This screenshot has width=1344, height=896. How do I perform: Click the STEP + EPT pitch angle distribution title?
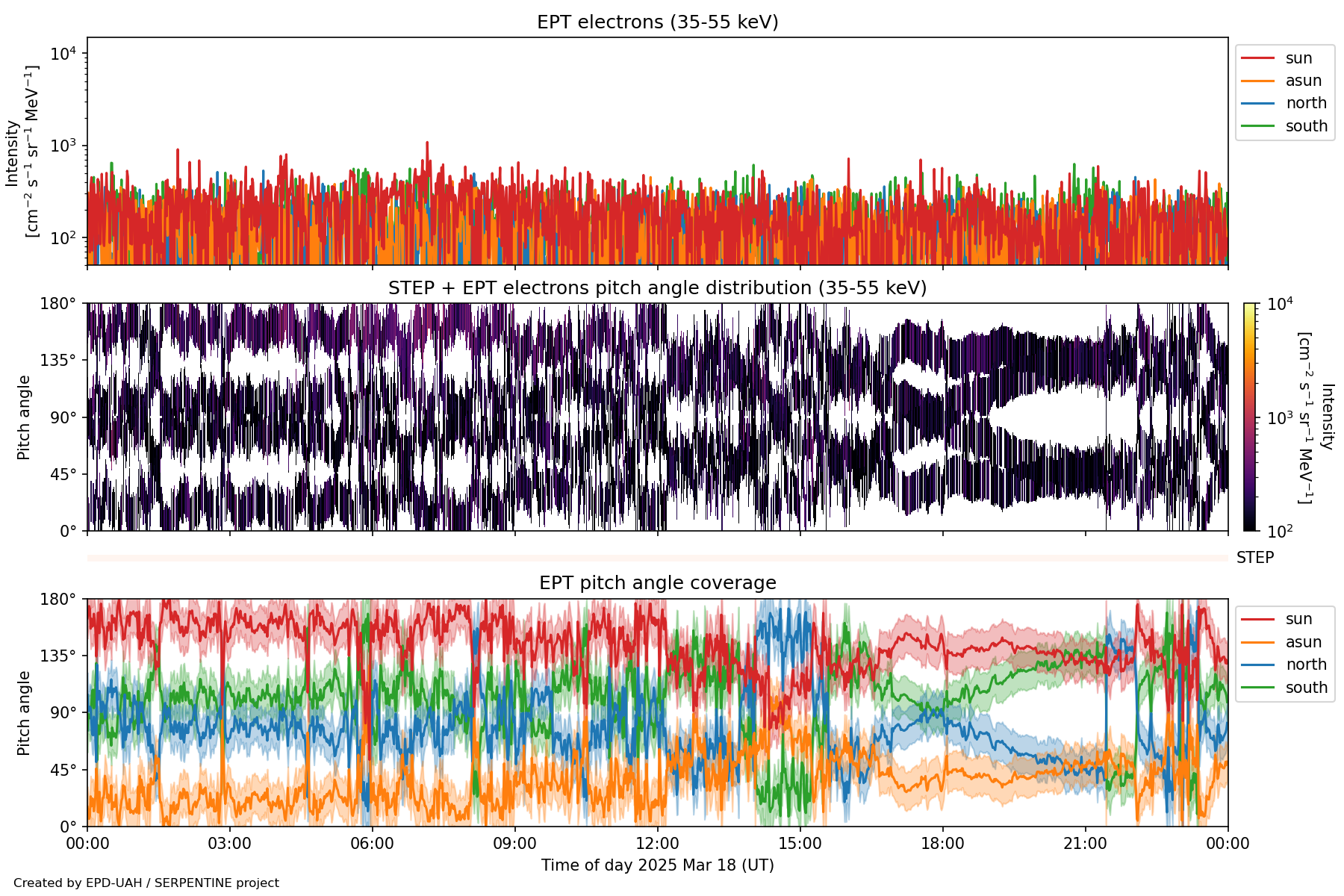[657, 288]
